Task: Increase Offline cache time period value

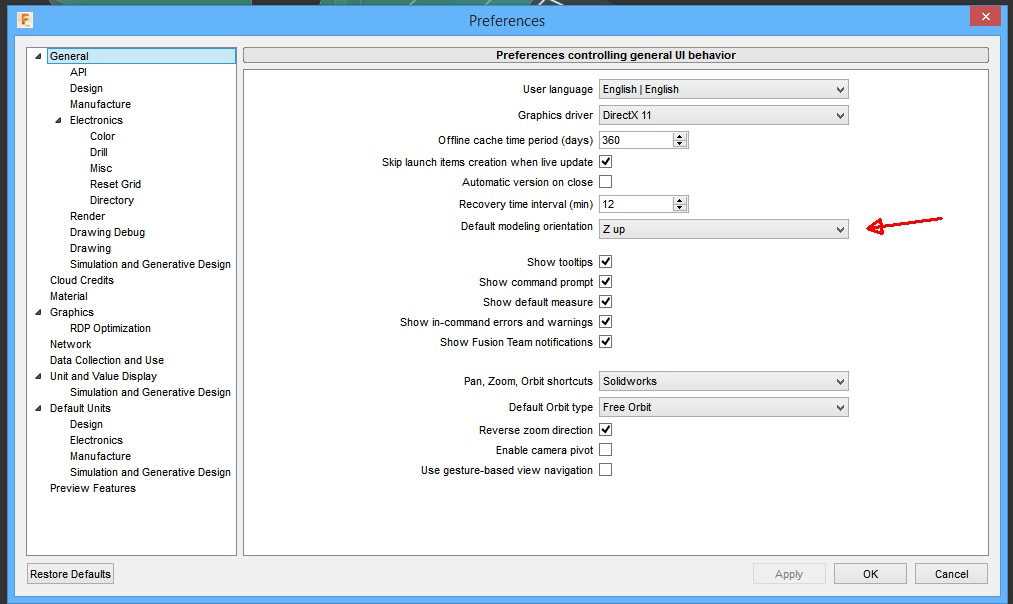Action: [x=679, y=136]
